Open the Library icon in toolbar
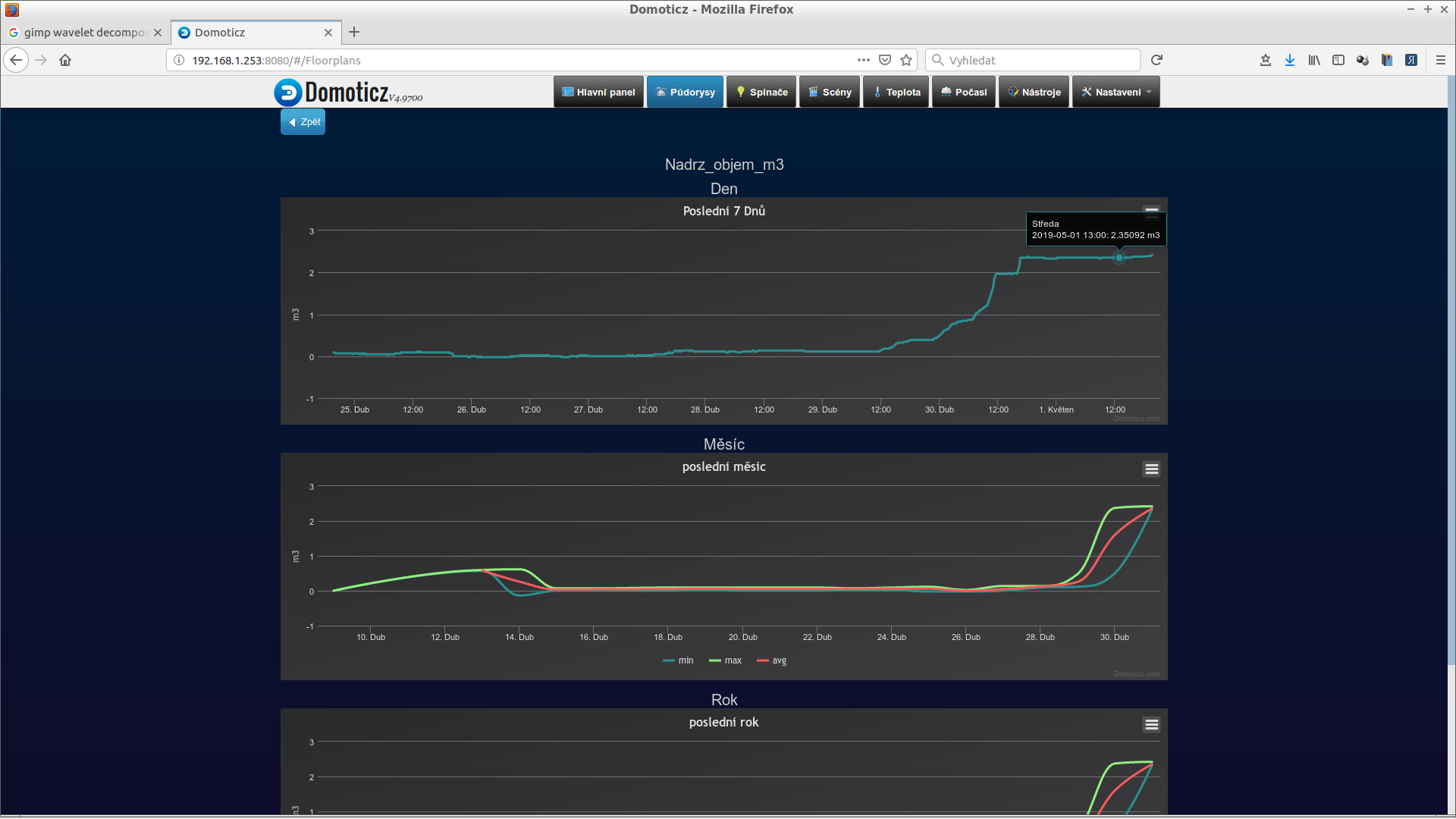 1314,60
